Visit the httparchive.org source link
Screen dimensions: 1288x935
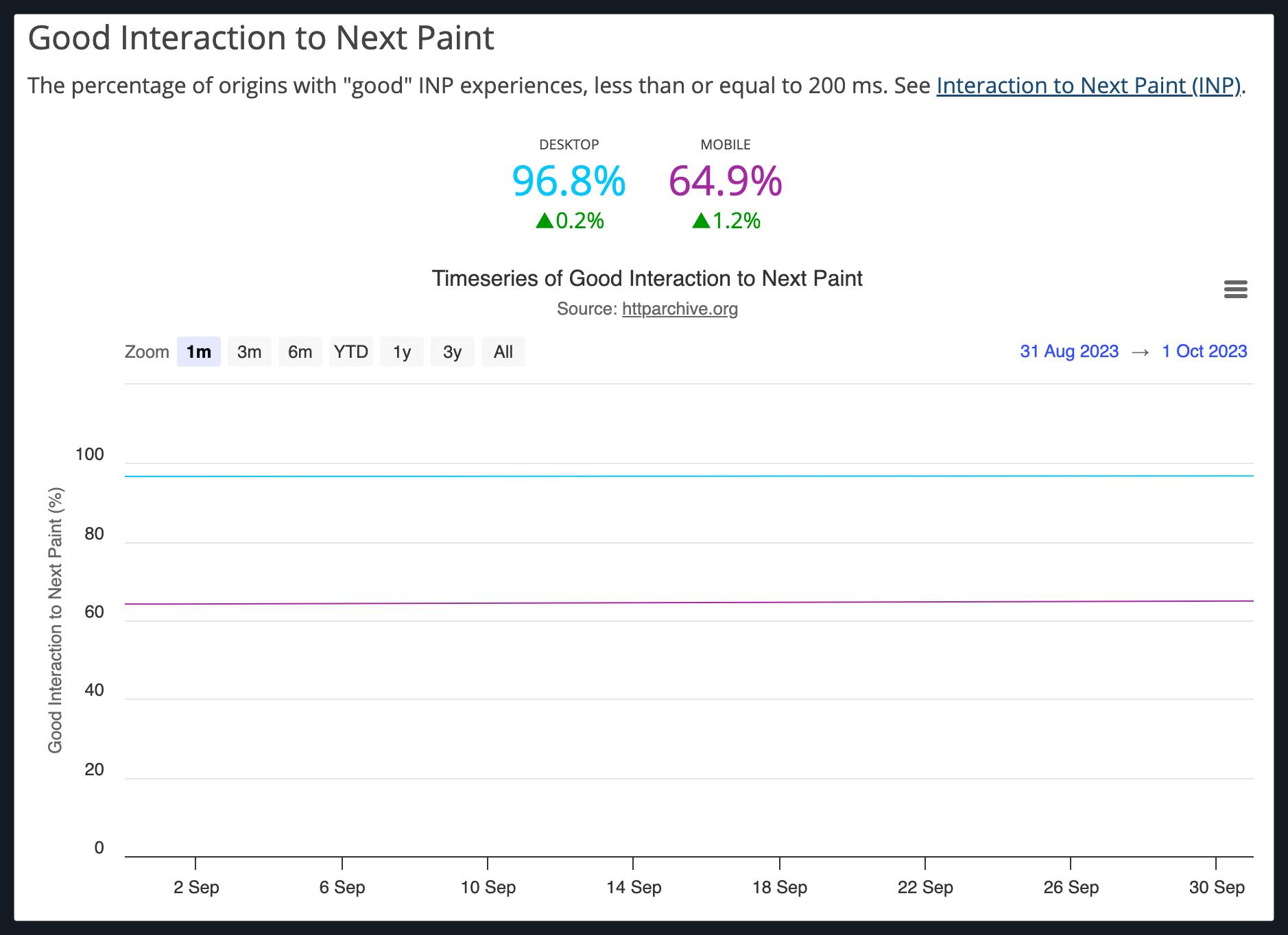pyautogui.click(x=680, y=309)
